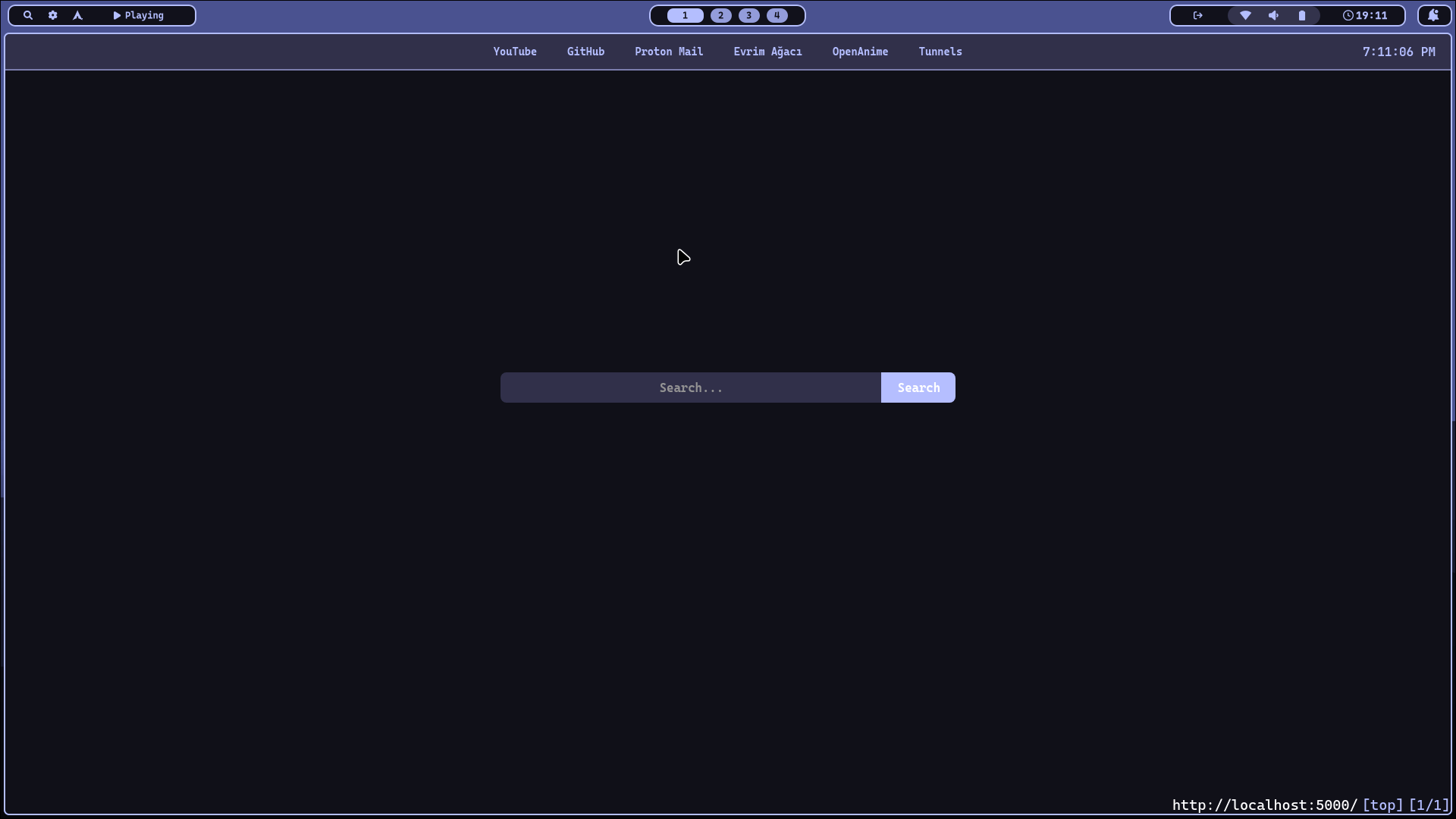Click the battery status icon
1456x819 pixels.
click(x=1302, y=15)
